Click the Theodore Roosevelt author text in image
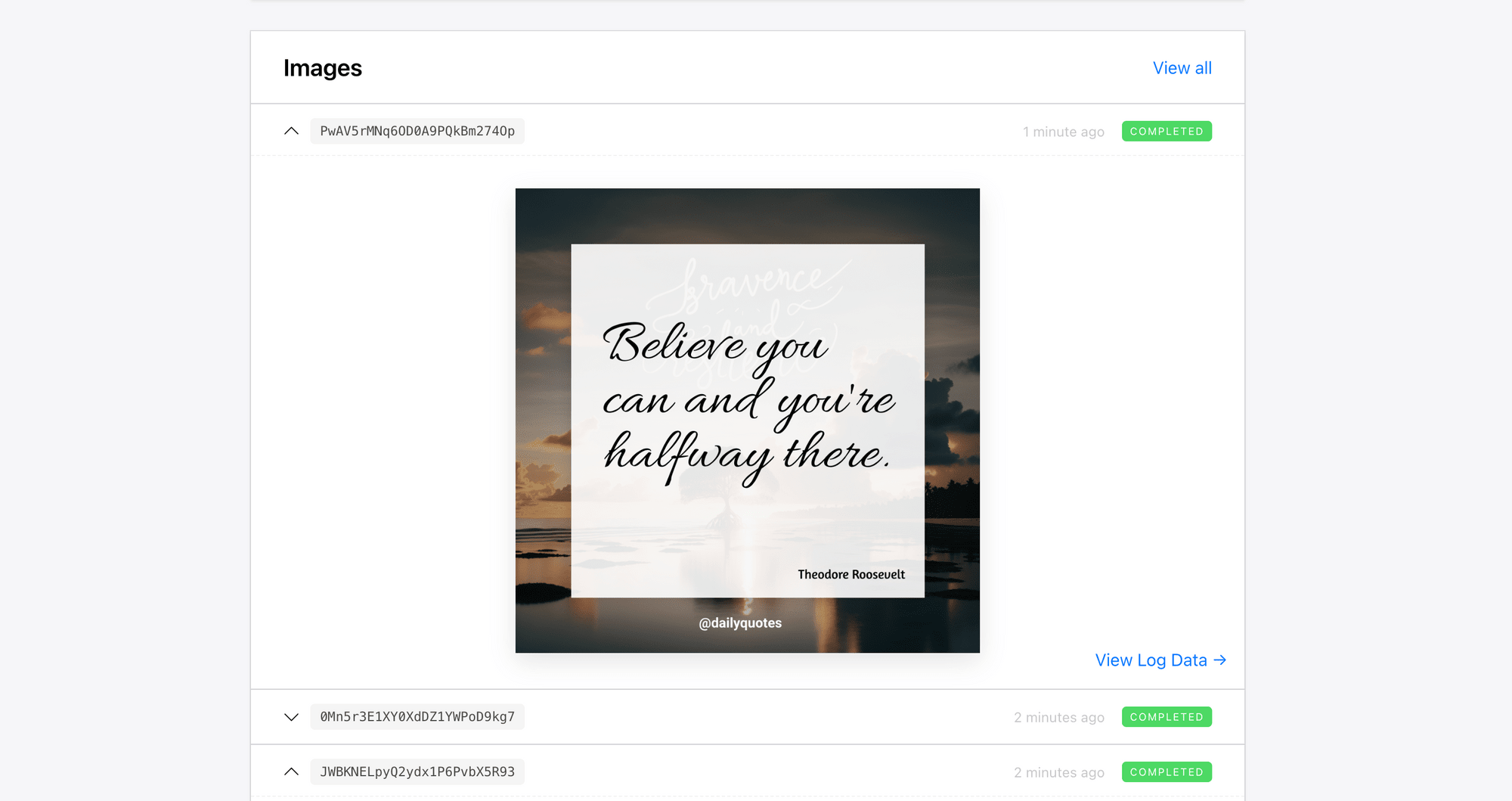This screenshot has width=1512, height=801. 850,575
